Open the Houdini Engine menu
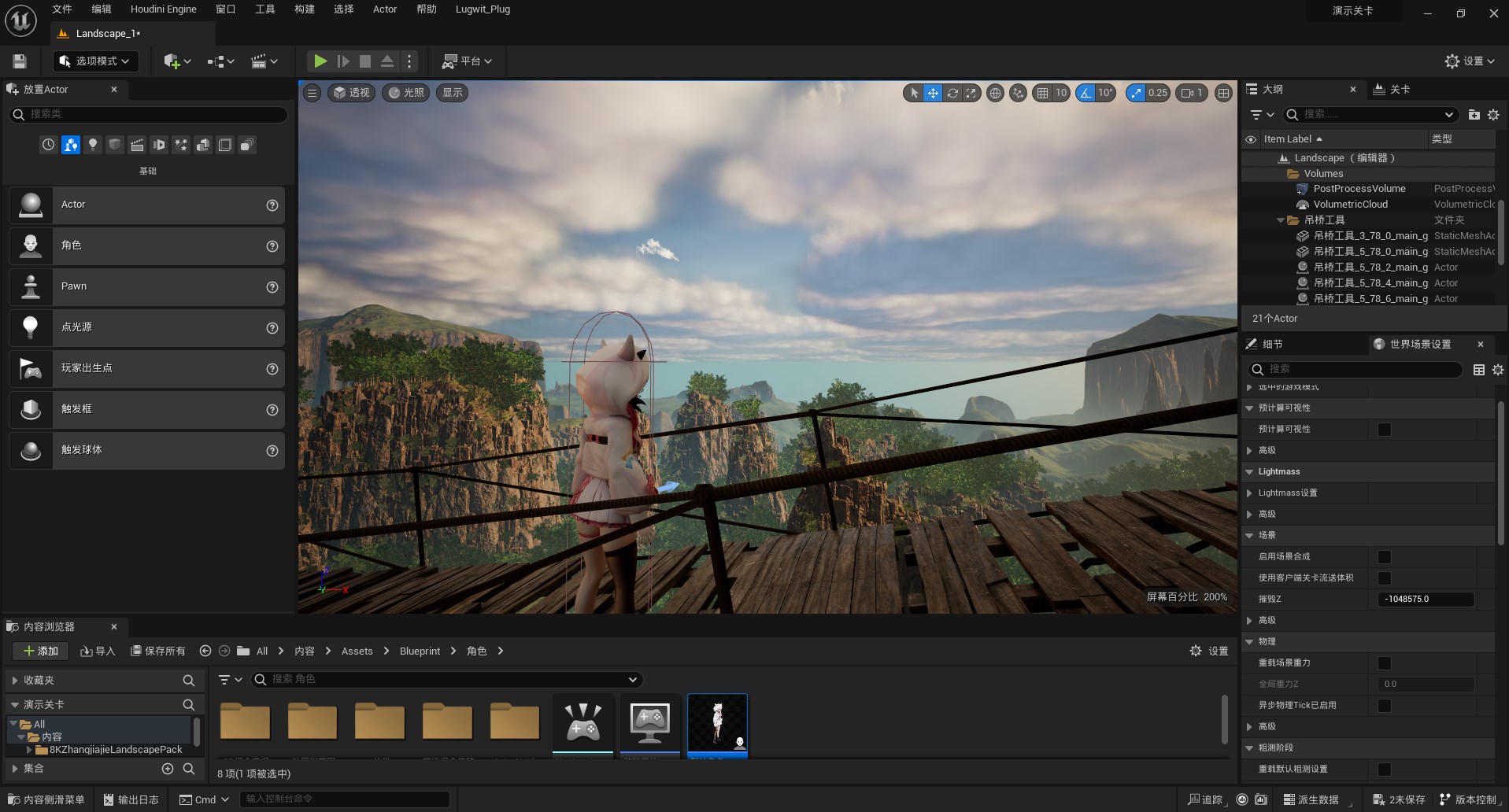This screenshot has height=812, width=1509. (164, 9)
